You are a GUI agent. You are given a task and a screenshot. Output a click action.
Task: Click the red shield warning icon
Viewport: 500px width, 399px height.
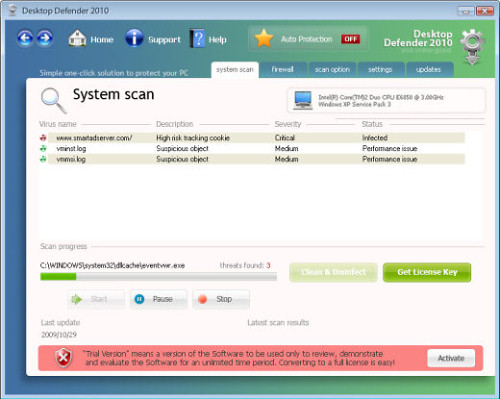[63, 358]
